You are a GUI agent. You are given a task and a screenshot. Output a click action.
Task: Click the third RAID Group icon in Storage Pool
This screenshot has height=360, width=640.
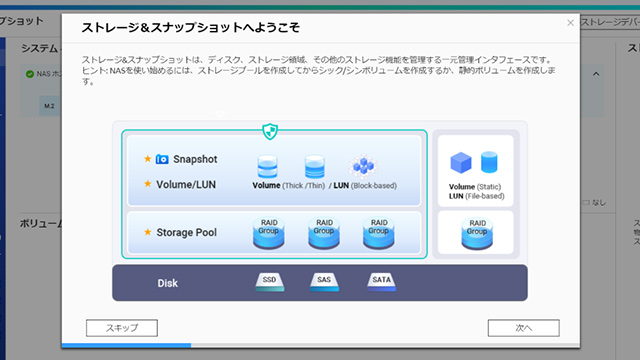(379, 233)
